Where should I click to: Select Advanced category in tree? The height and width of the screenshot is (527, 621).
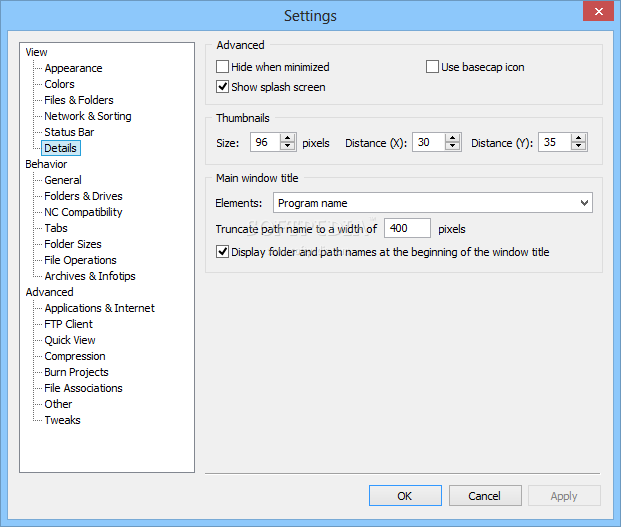[50, 292]
